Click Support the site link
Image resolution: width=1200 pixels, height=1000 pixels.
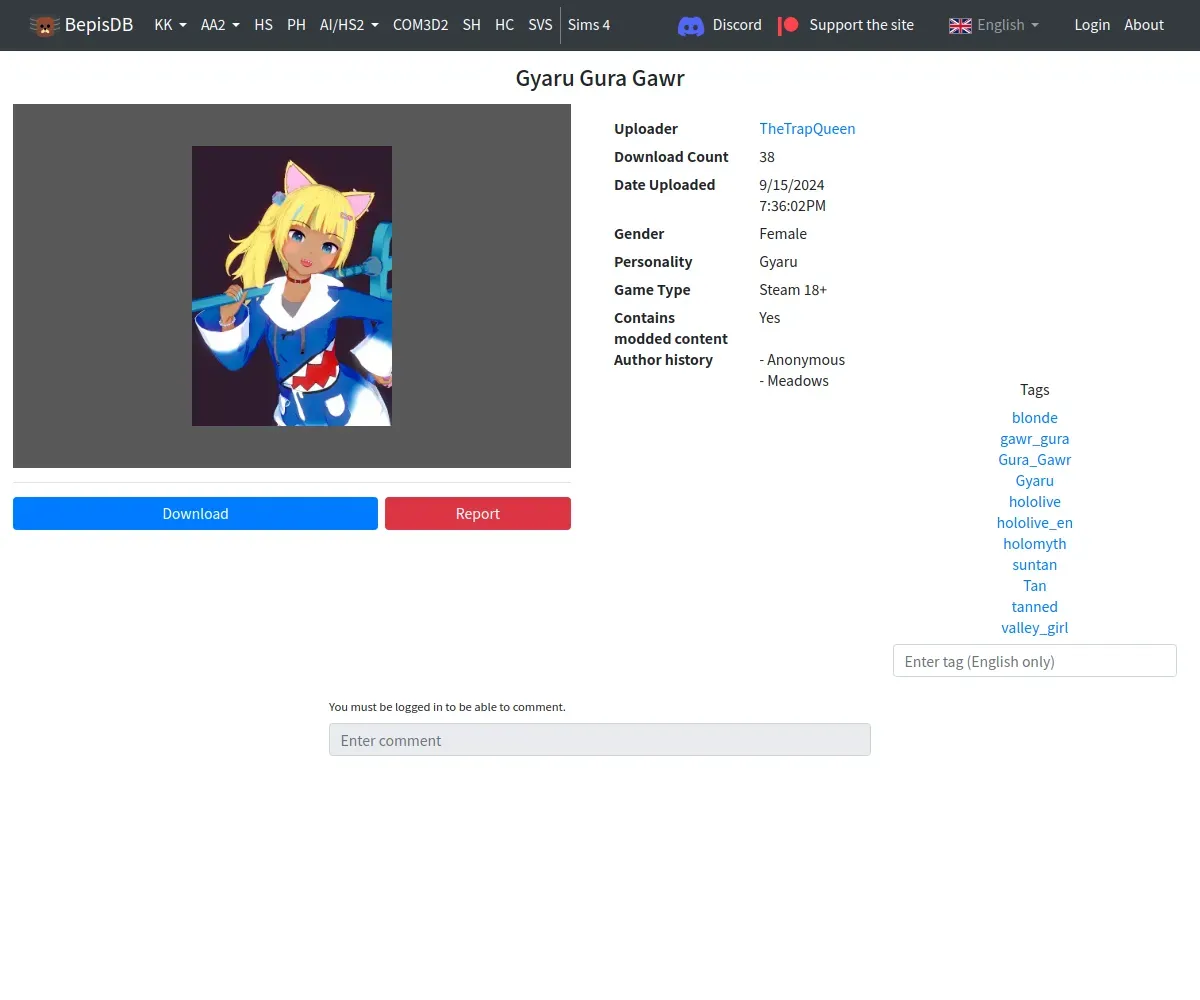point(861,25)
